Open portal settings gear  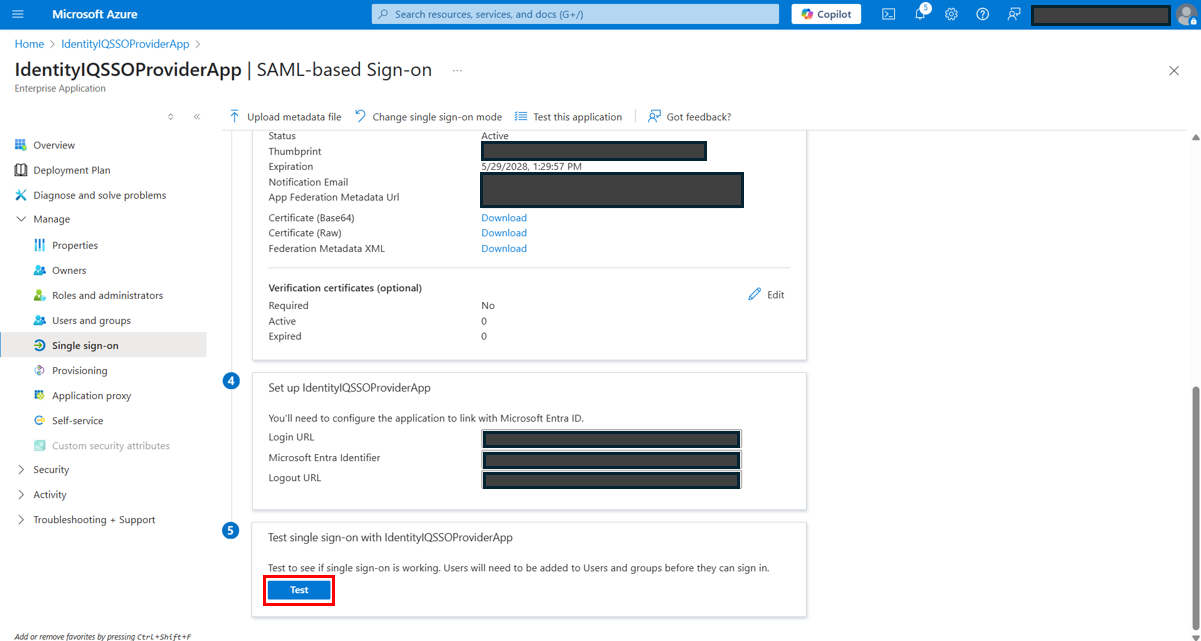pyautogui.click(x=951, y=14)
